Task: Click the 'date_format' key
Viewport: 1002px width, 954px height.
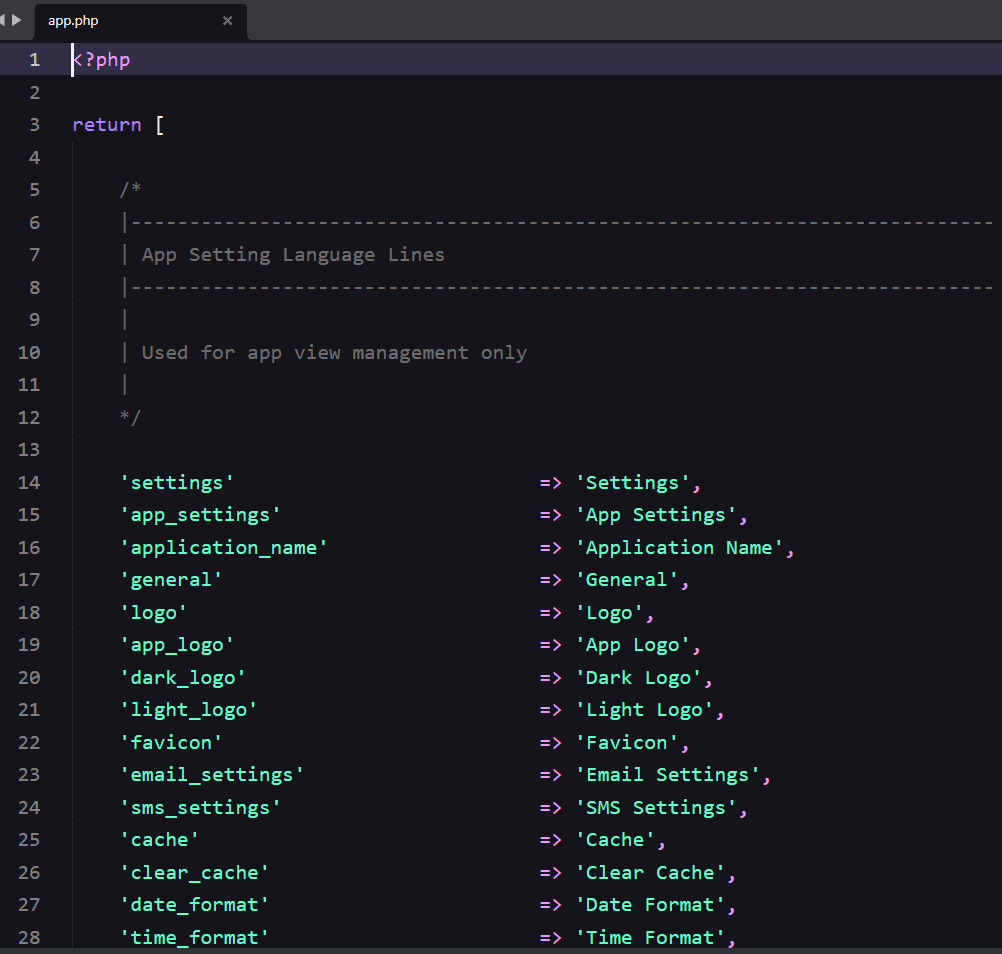Action: pyautogui.click(x=194, y=905)
